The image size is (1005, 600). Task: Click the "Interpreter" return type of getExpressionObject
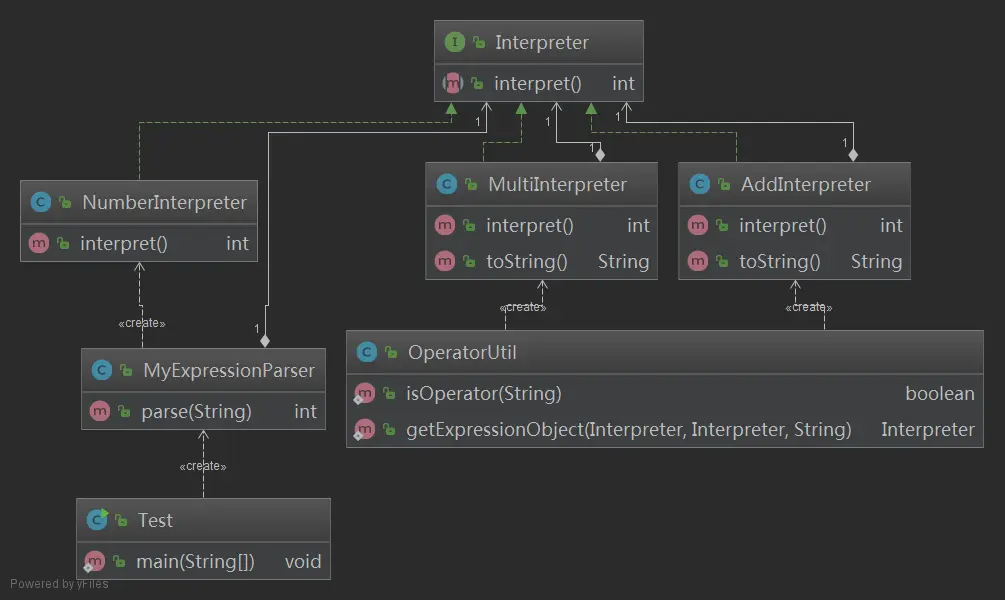927,429
